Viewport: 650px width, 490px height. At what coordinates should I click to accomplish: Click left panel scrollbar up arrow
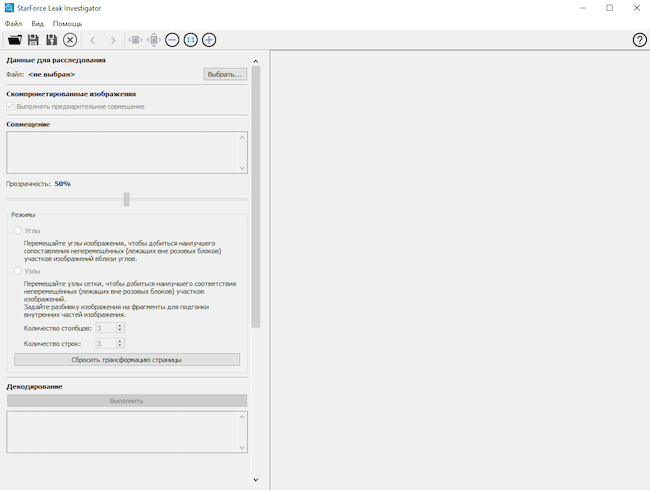click(256, 61)
